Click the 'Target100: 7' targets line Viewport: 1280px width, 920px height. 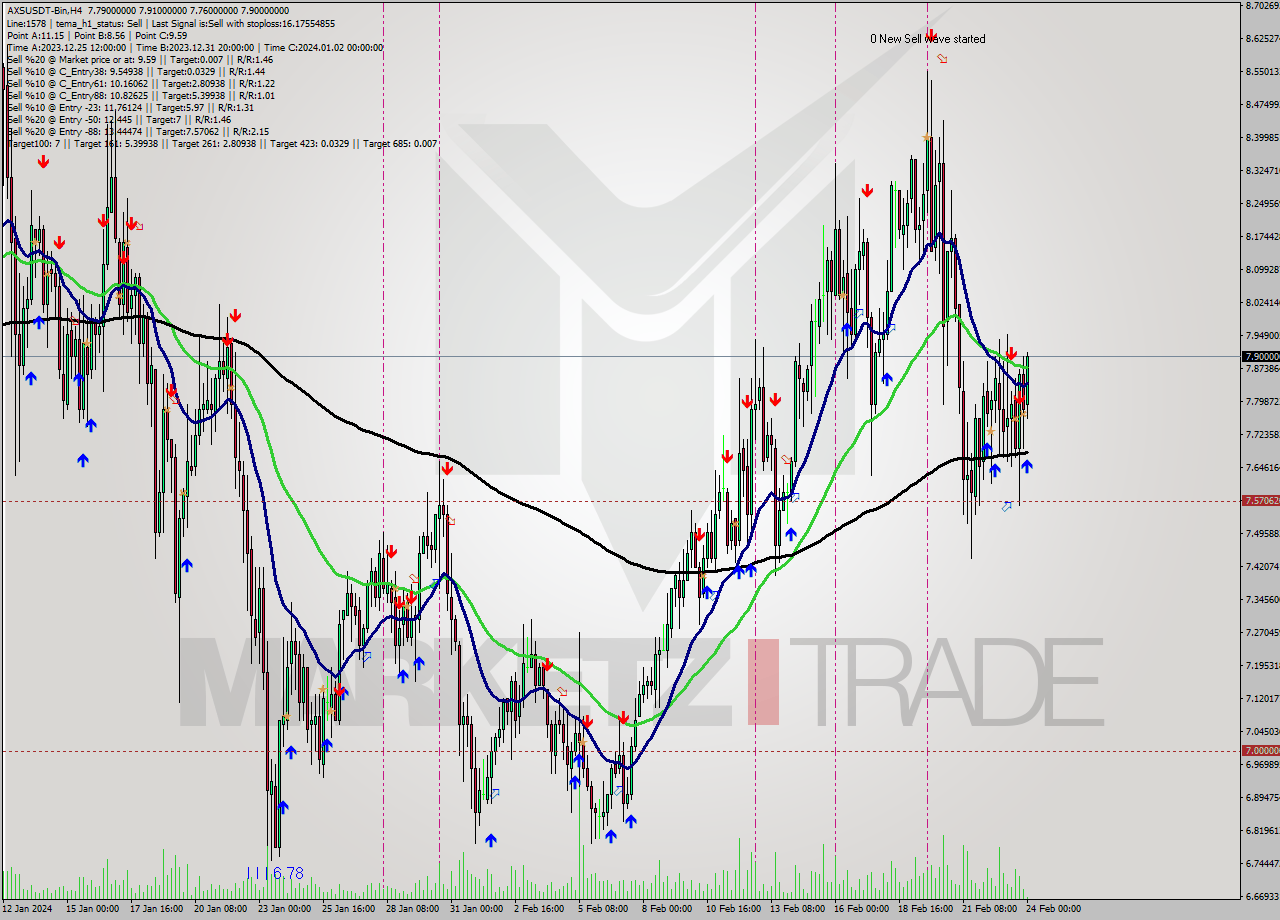point(220,143)
